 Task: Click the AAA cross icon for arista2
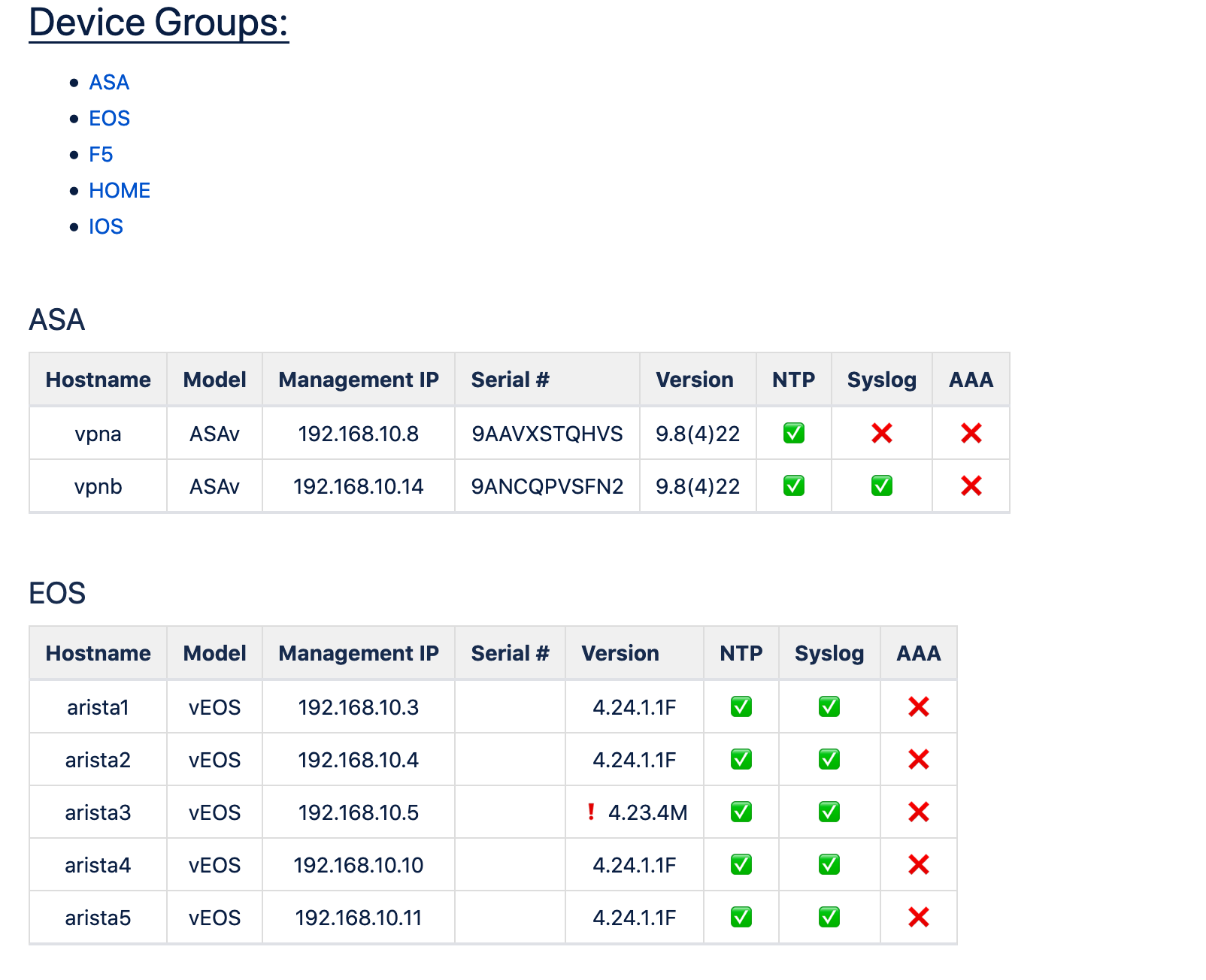tap(919, 759)
